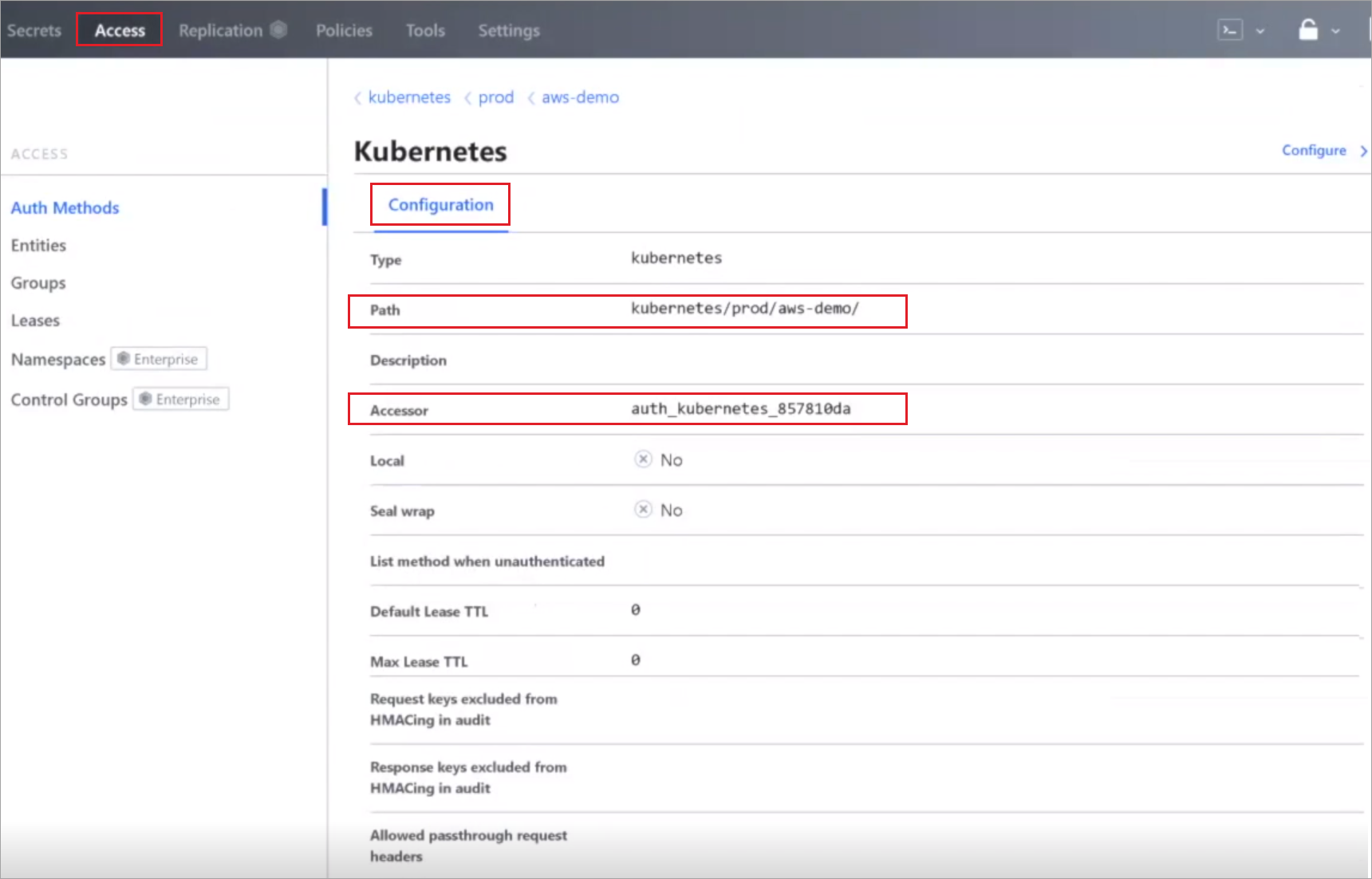The width and height of the screenshot is (1372, 879).
Task: Open Namespaces in the sidebar
Action: (x=58, y=359)
